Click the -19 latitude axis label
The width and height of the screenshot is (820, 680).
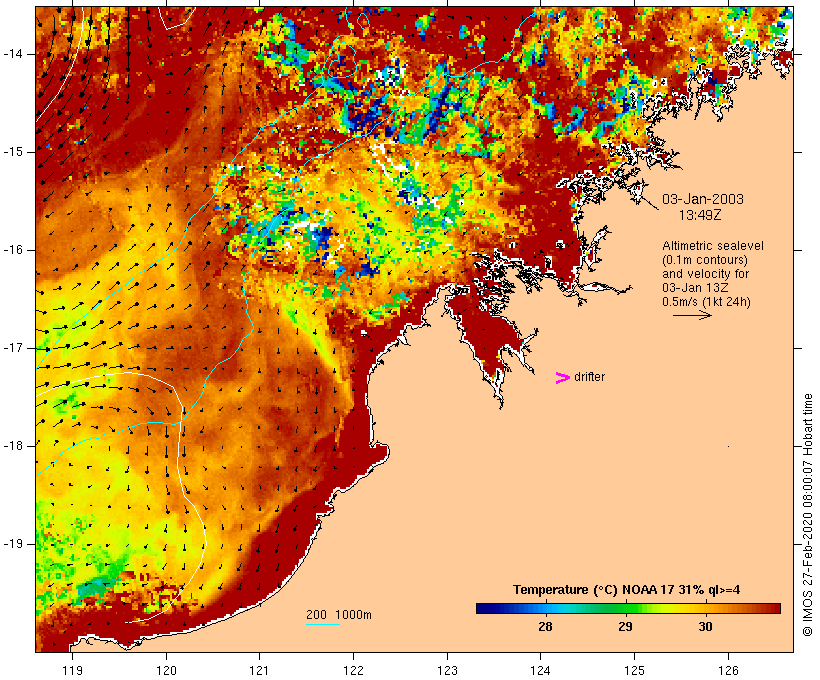click(x=12, y=544)
